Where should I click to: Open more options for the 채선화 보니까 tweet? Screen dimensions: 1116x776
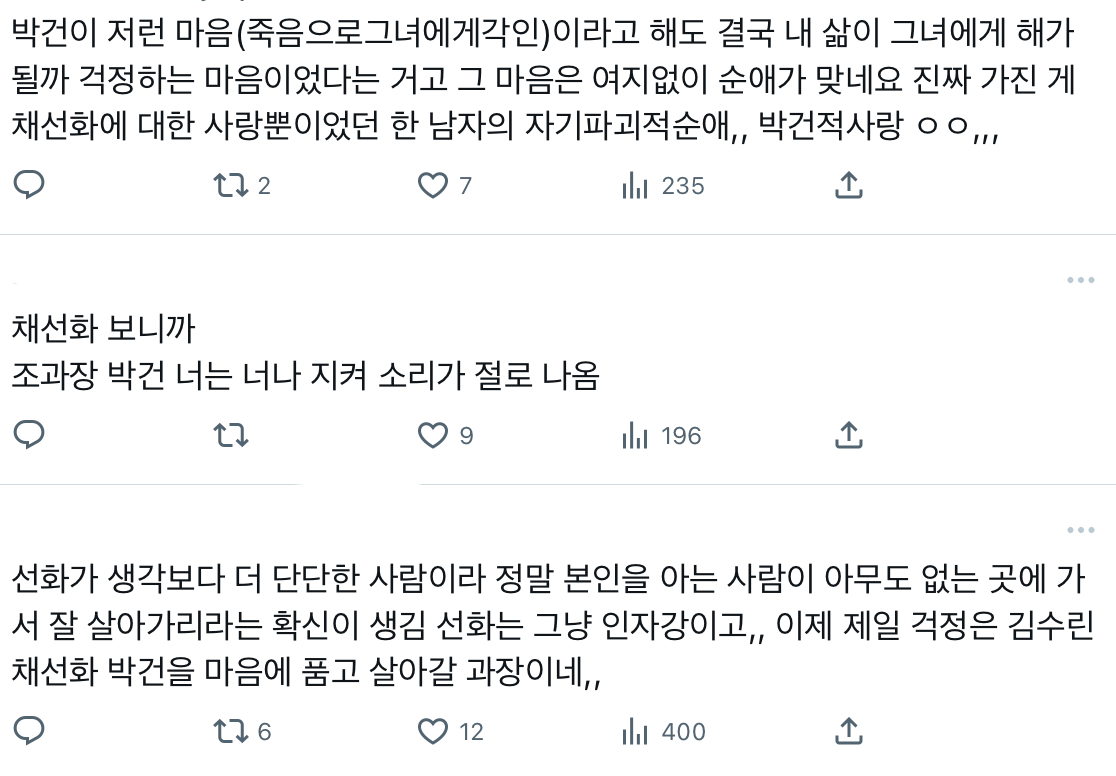click(1080, 281)
